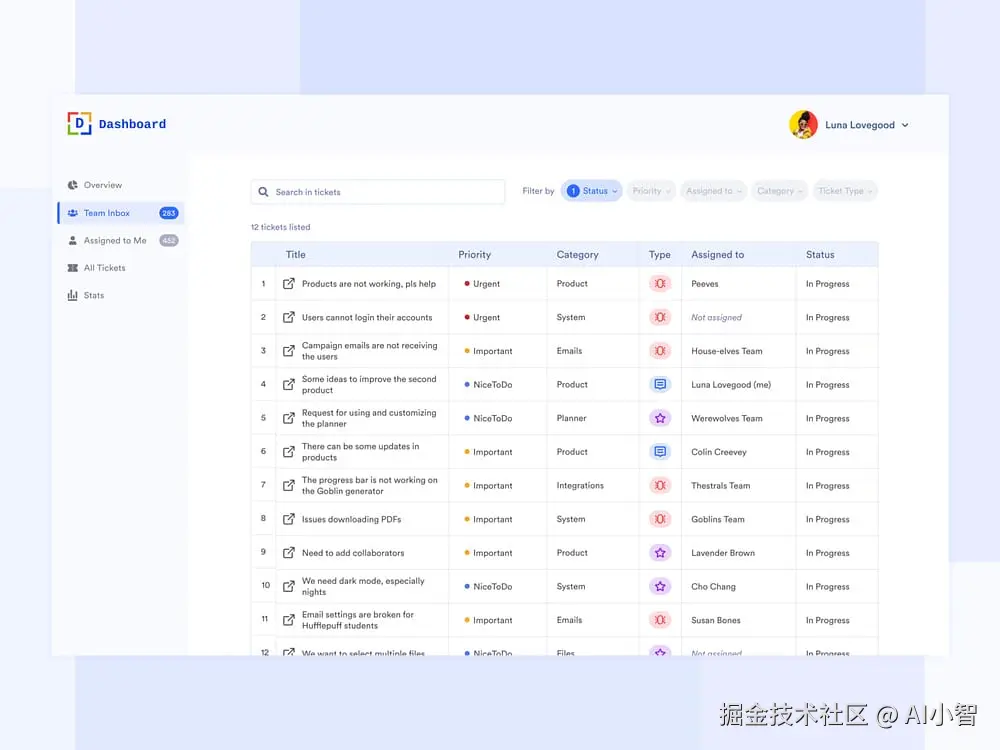Click into the Search in tickets field
The image size is (1000, 750).
coord(378,192)
